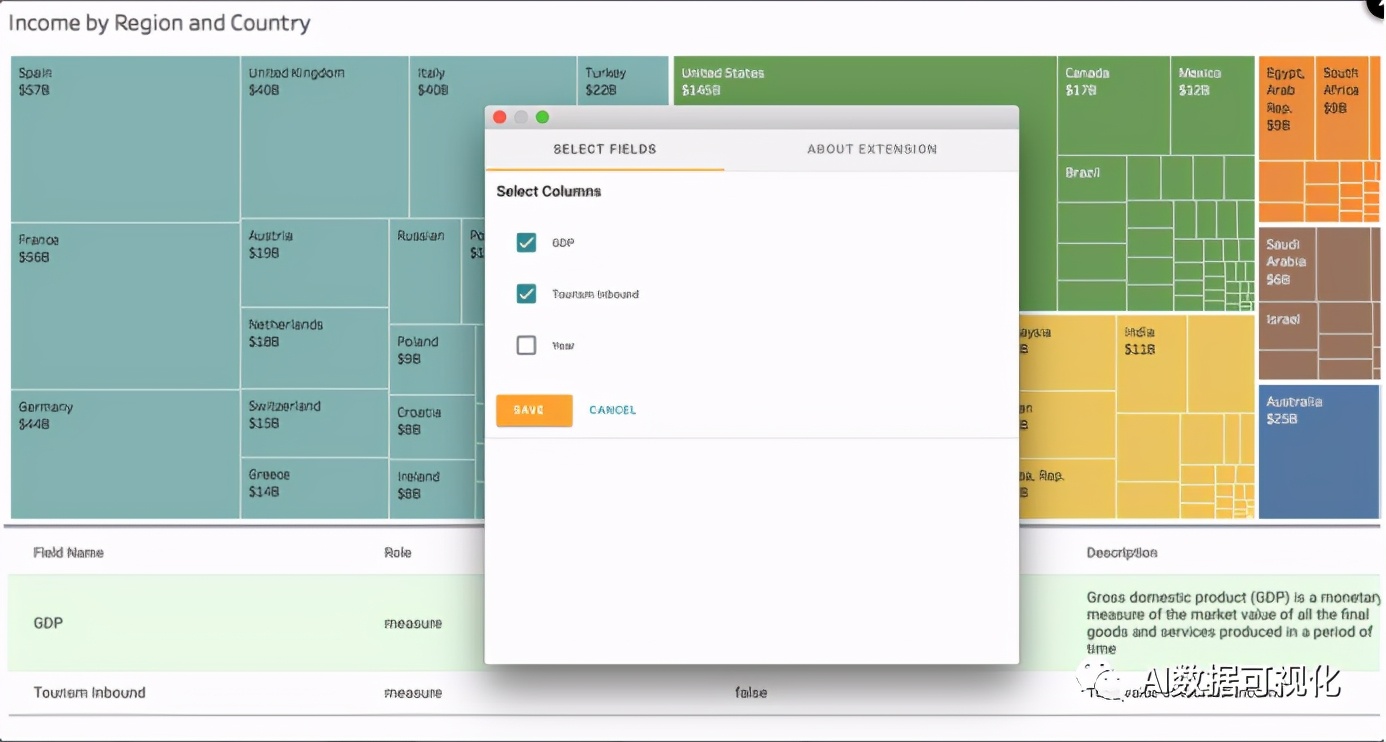1386x742 pixels.
Task: Select the United States $145B block
Action: [x=865, y=82]
